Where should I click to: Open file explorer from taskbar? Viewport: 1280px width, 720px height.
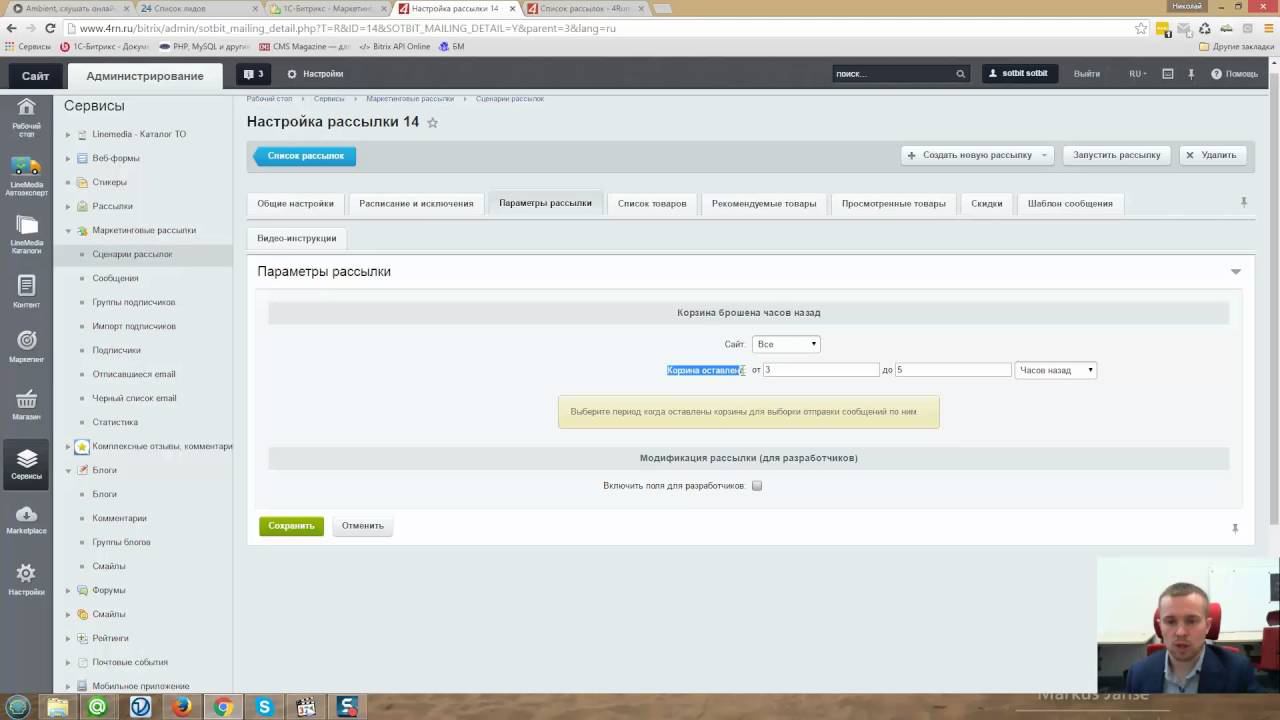pos(57,707)
